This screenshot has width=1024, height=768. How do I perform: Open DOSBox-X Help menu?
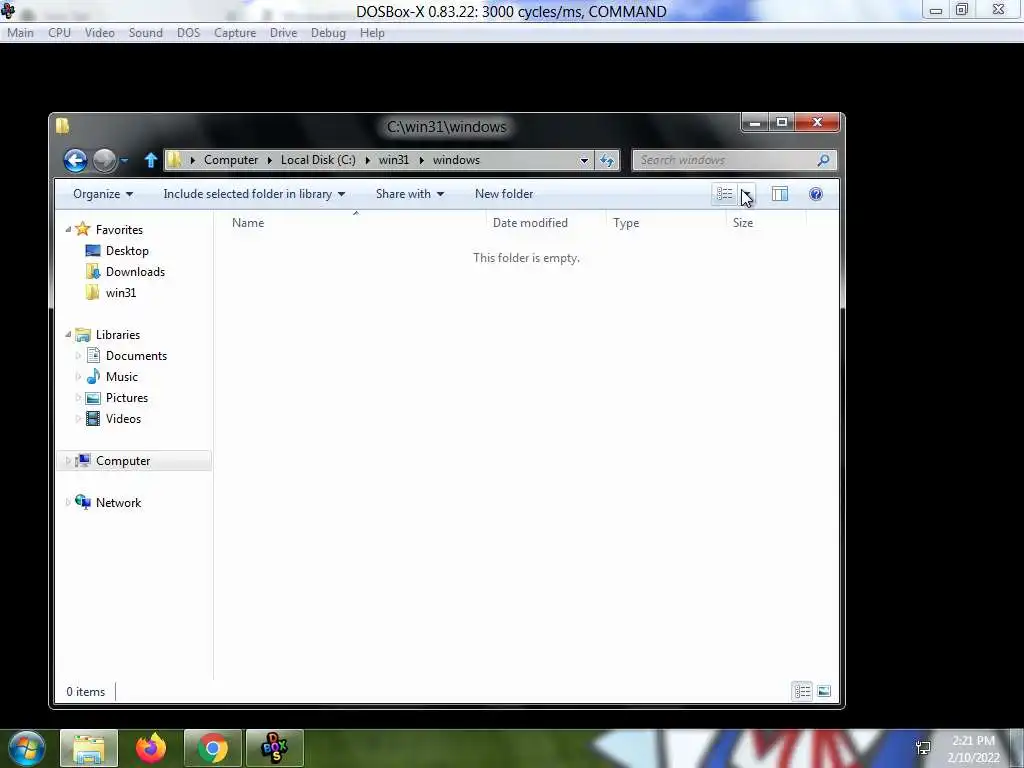372,33
